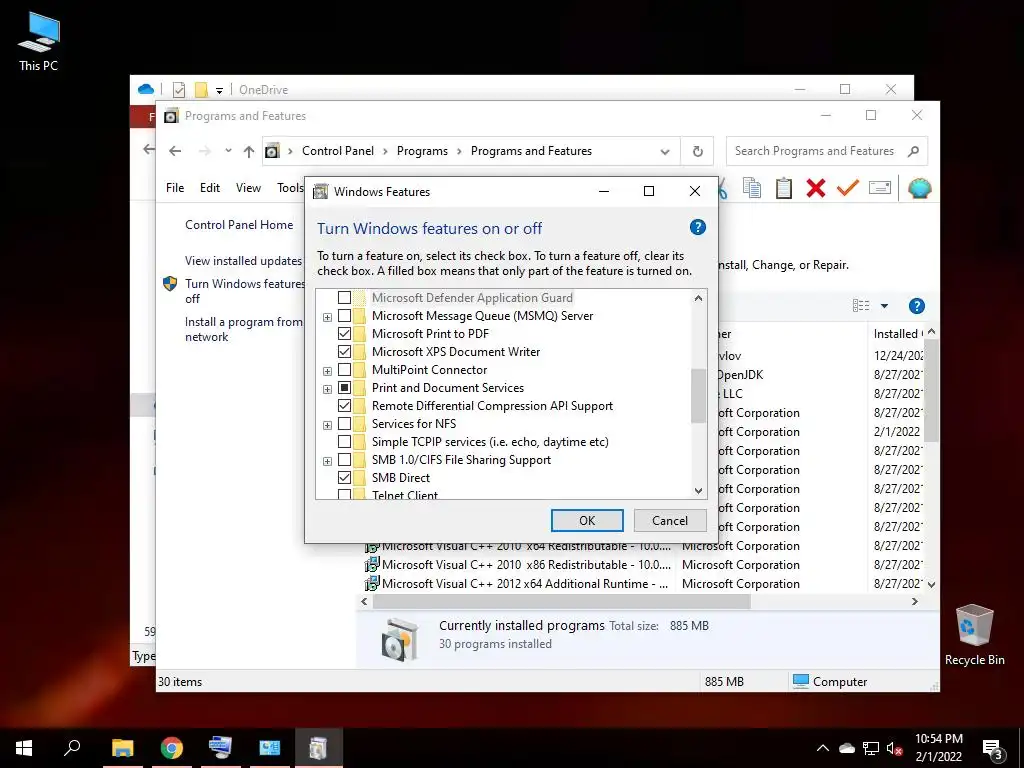Open This PC desktop icon
The height and width of the screenshot is (768, 1024).
pyautogui.click(x=39, y=41)
